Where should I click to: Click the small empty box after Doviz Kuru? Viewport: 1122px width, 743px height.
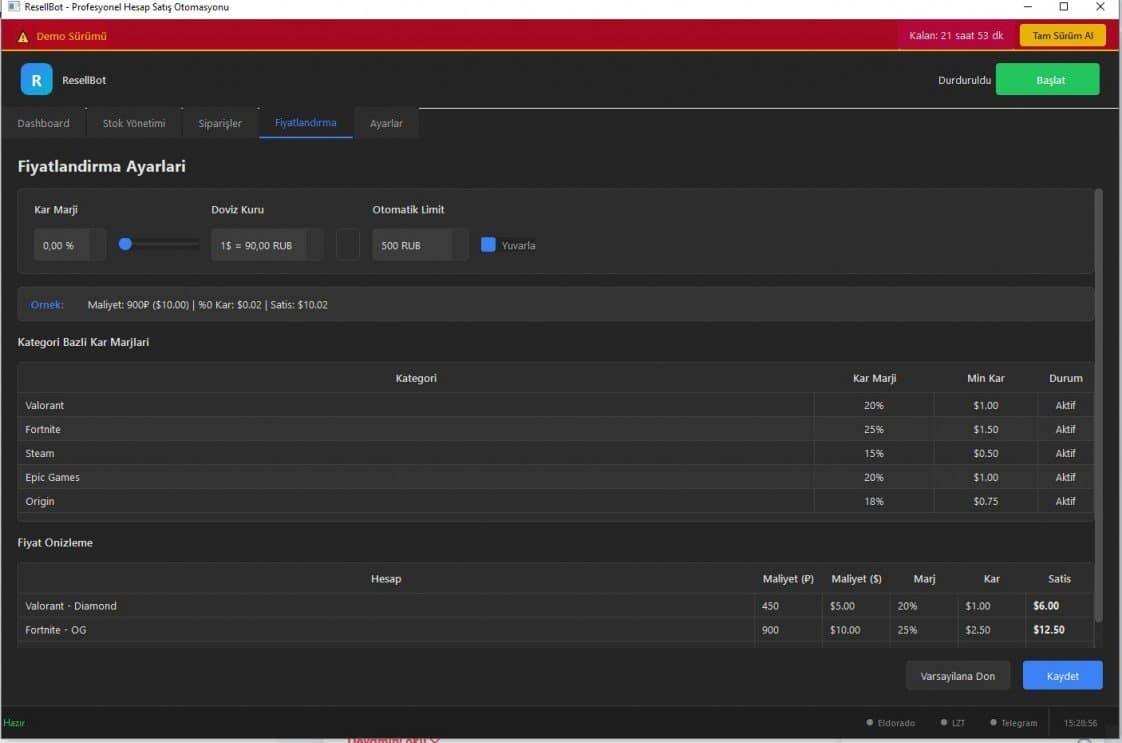348,245
